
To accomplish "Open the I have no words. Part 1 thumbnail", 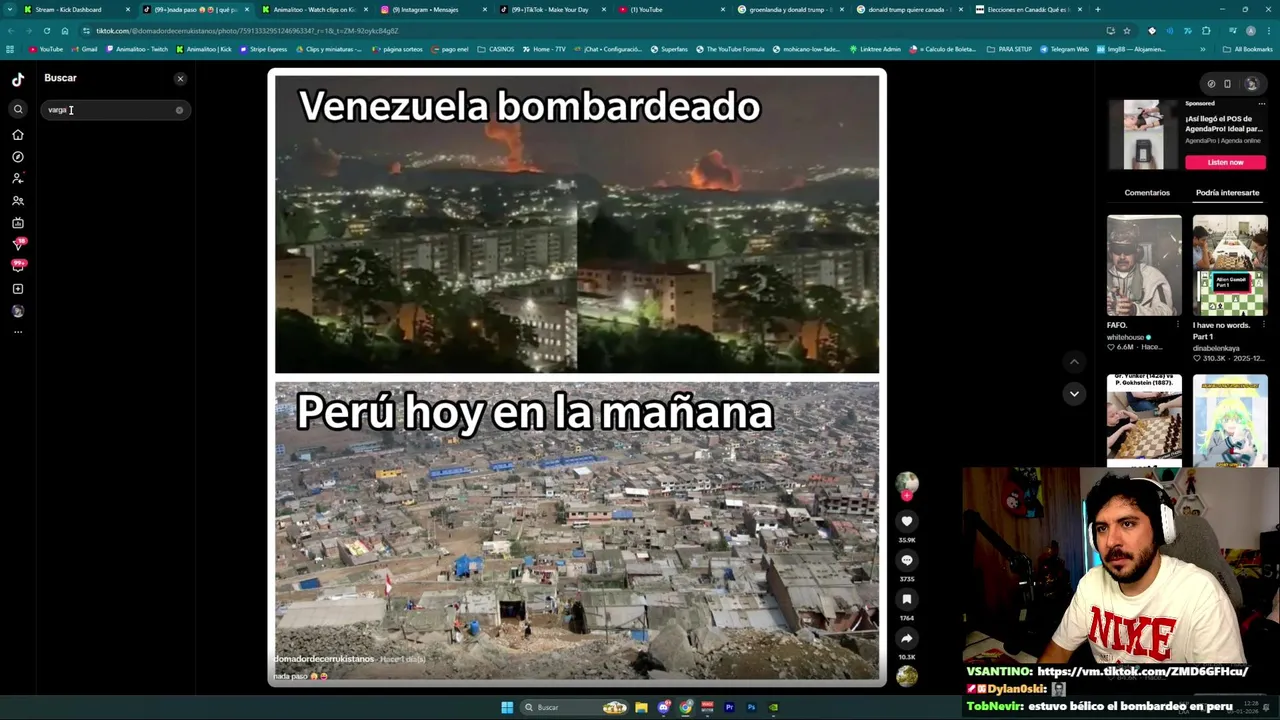I will click(x=1230, y=265).
